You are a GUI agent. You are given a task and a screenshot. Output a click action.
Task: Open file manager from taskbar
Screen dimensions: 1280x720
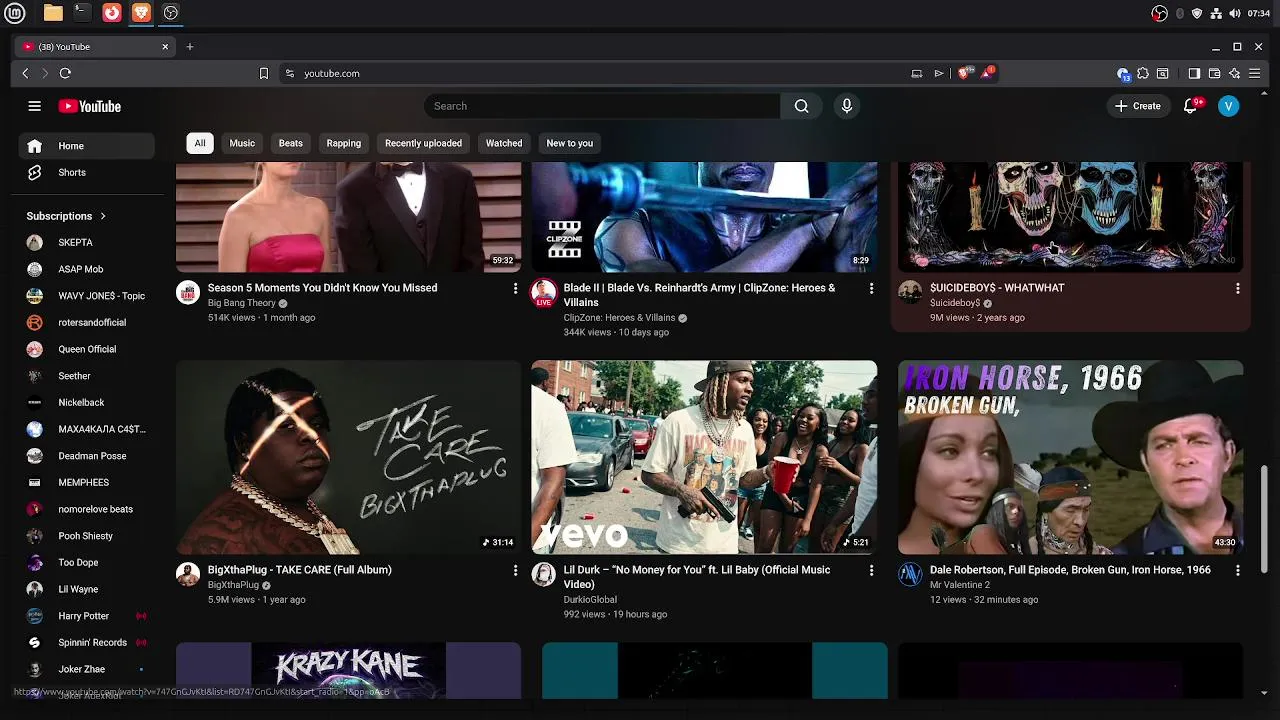(53, 13)
